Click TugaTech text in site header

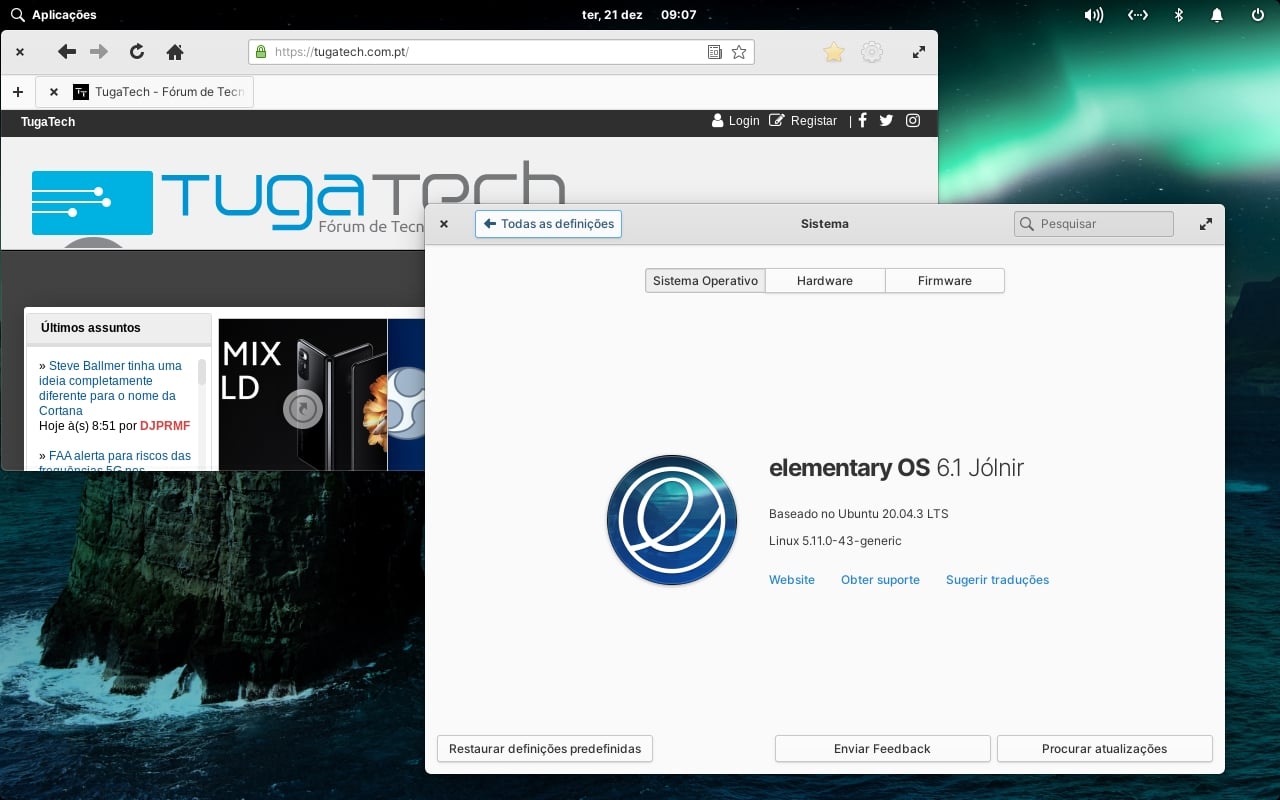pyautogui.click(x=48, y=122)
